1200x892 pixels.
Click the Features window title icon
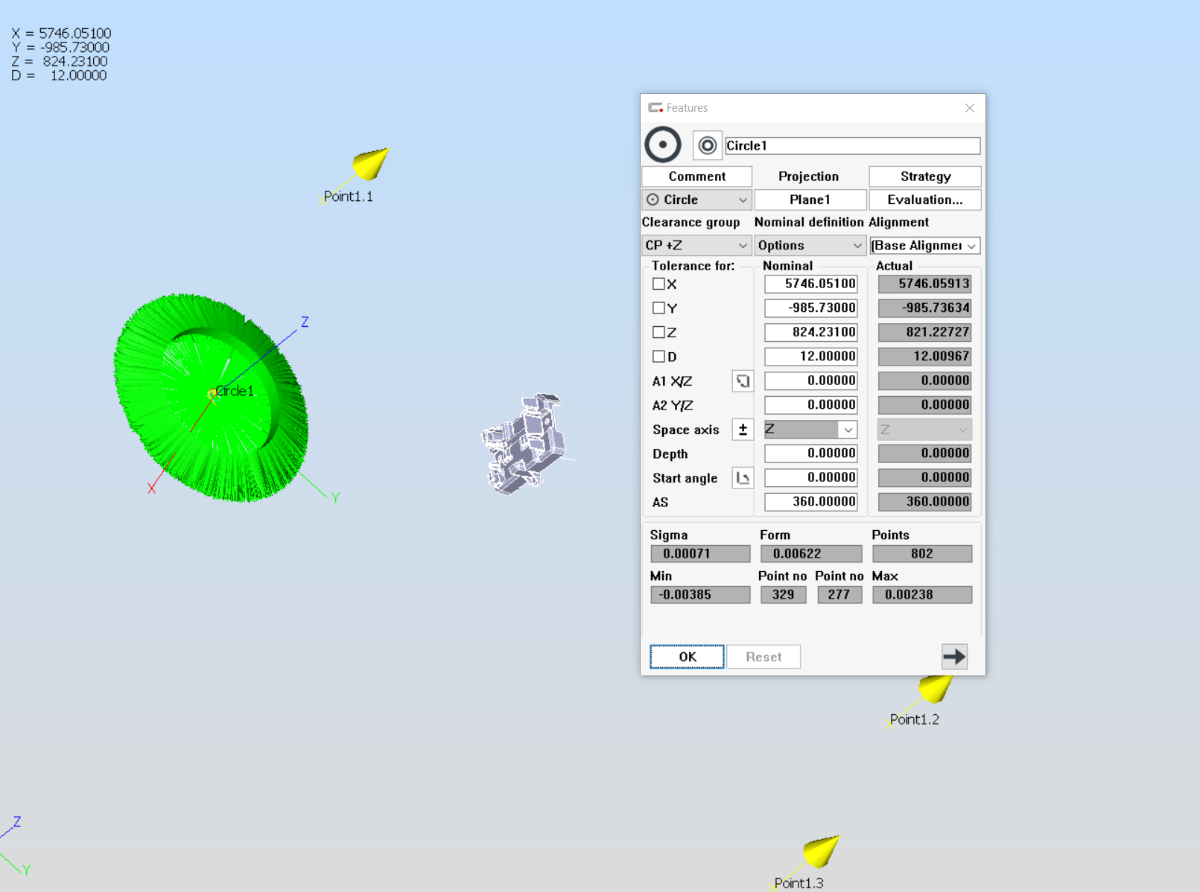point(656,108)
